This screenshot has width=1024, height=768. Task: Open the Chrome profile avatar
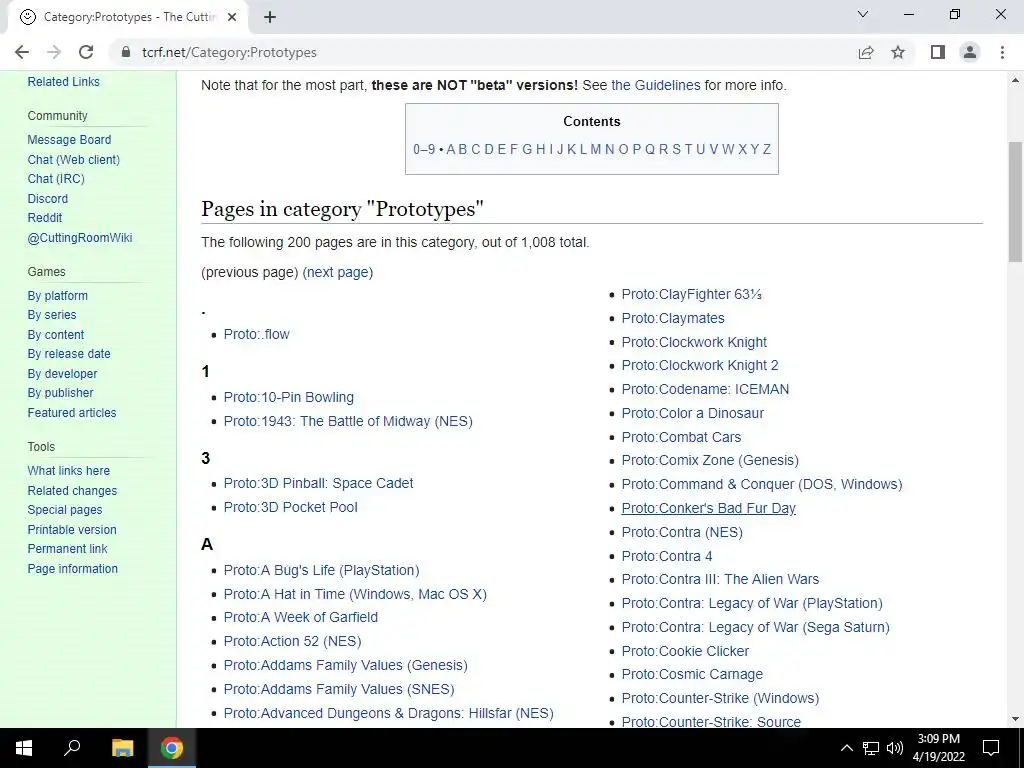970,52
